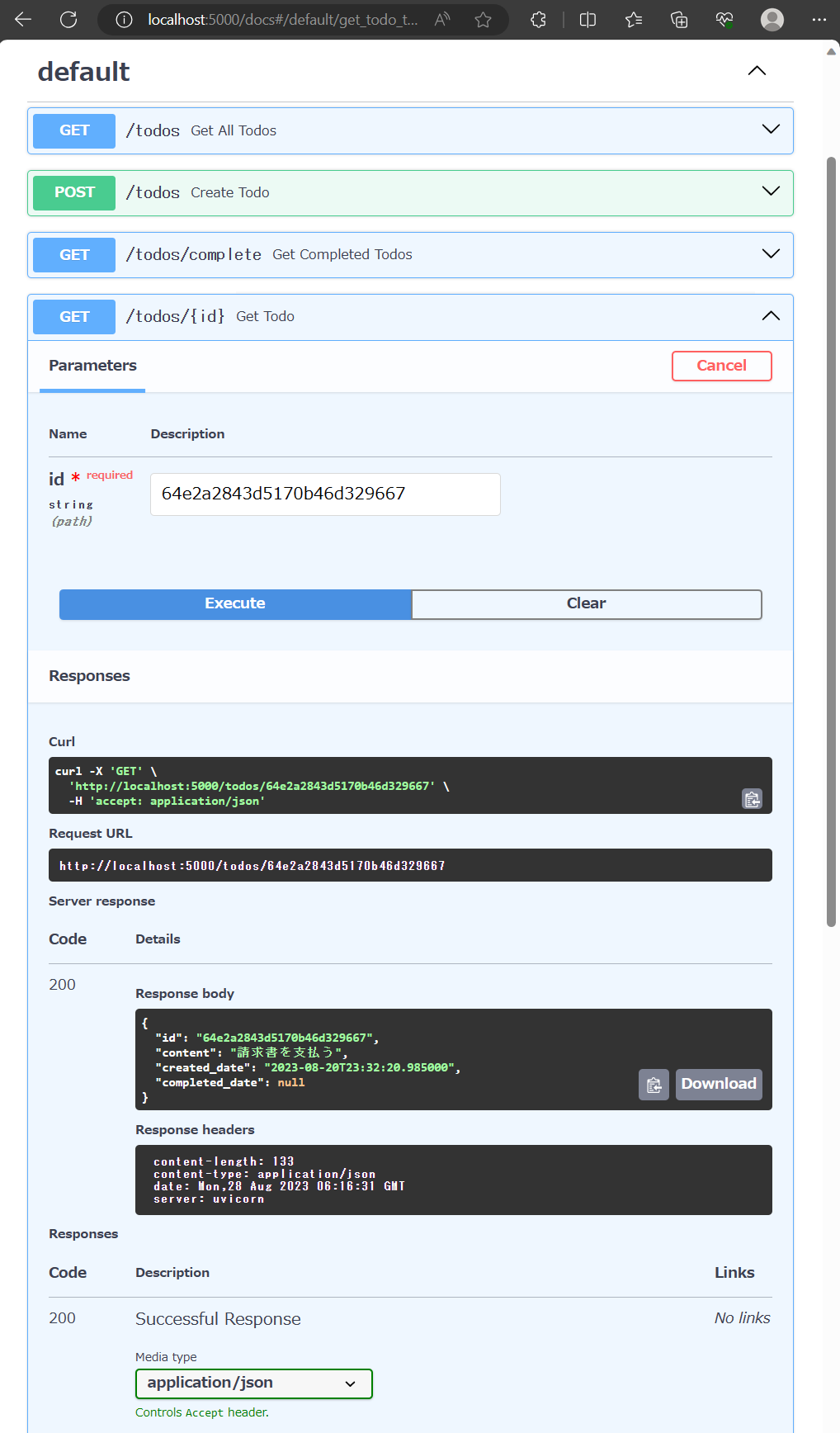Open the Collections icon
The width and height of the screenshot is (840, 1433).
coord(679,20)
